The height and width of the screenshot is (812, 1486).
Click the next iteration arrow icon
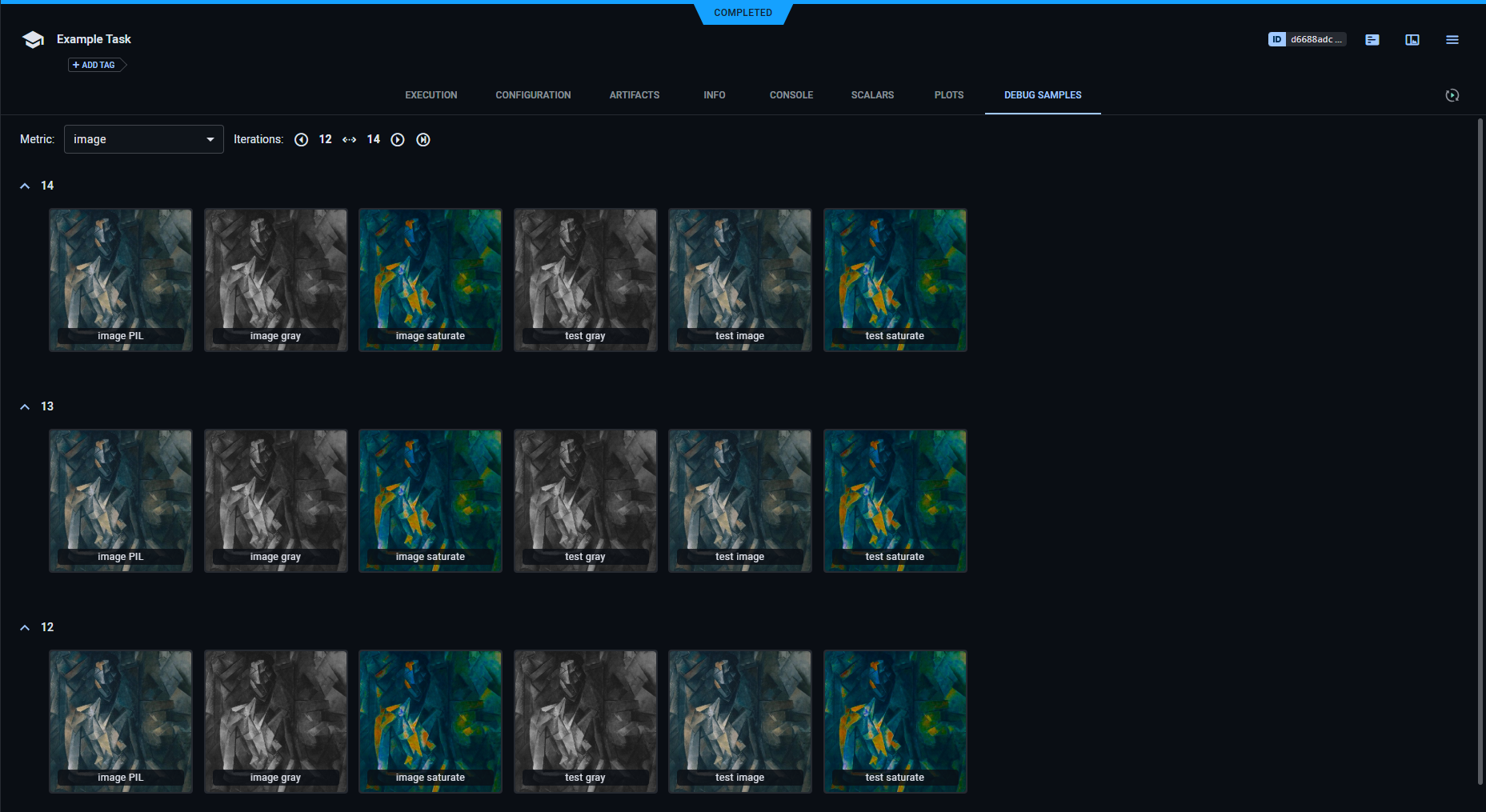point(398,139)
